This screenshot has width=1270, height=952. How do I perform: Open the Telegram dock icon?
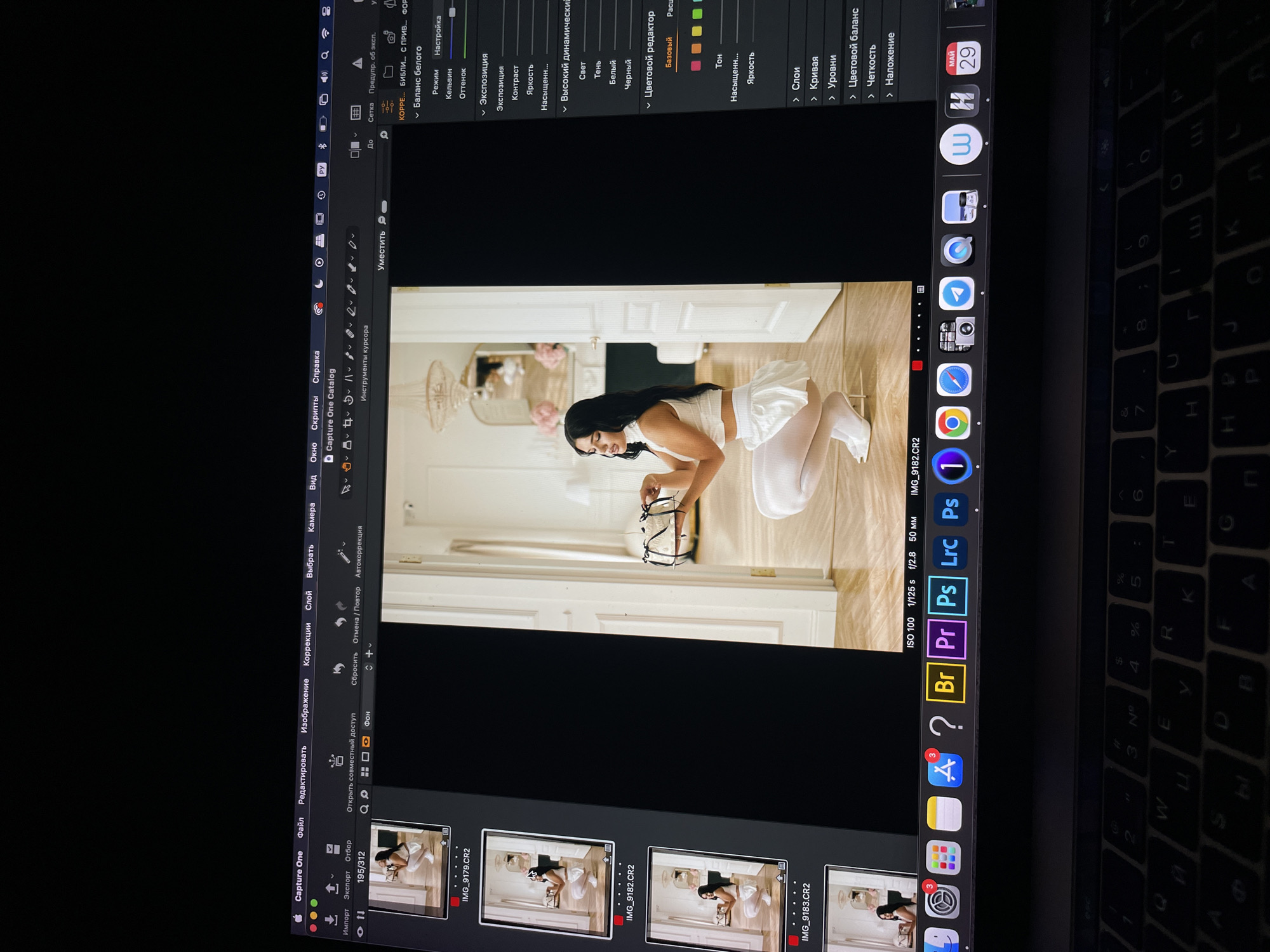pos(956,294)
